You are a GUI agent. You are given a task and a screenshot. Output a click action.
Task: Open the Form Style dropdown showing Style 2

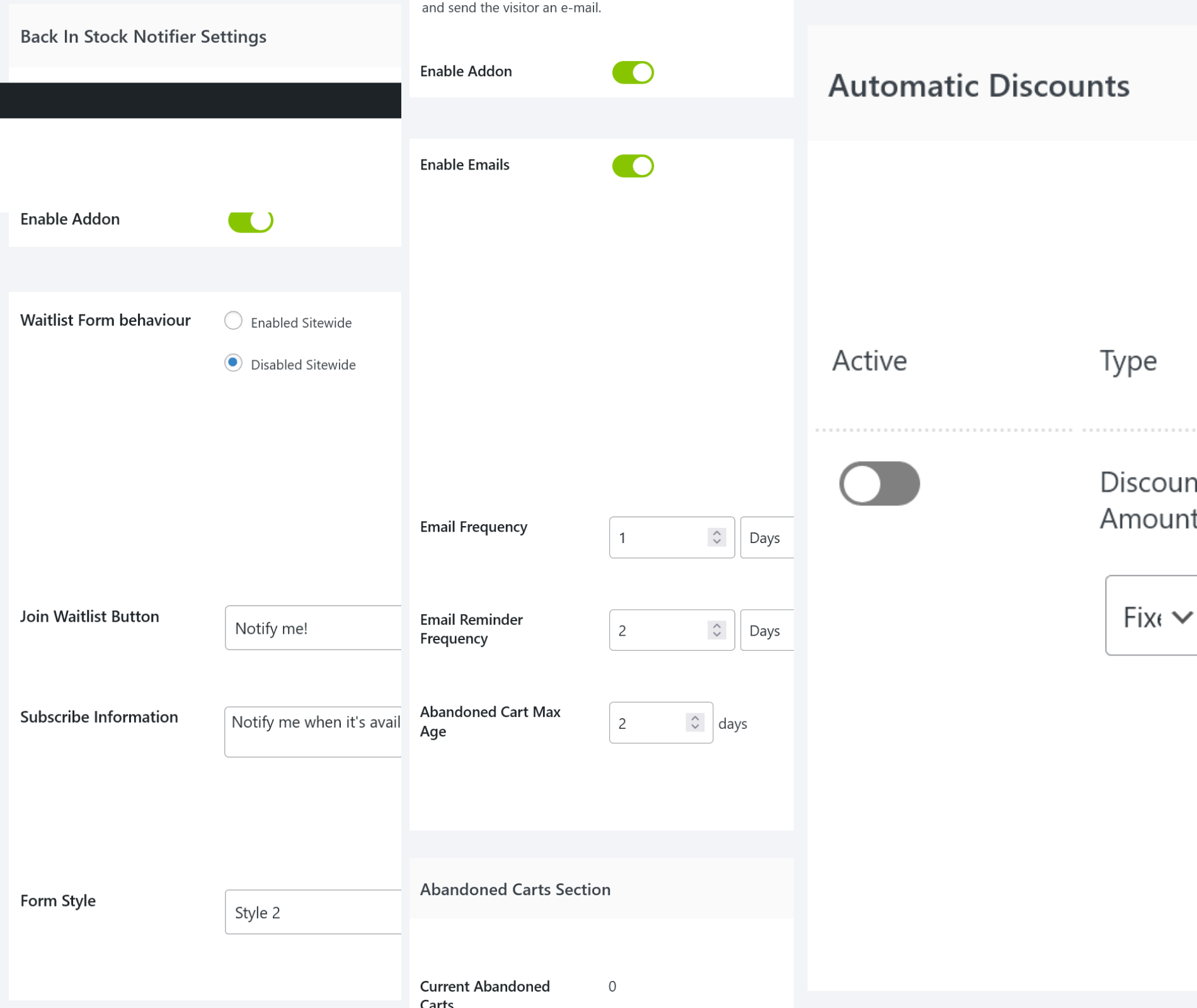pos(313,912)
